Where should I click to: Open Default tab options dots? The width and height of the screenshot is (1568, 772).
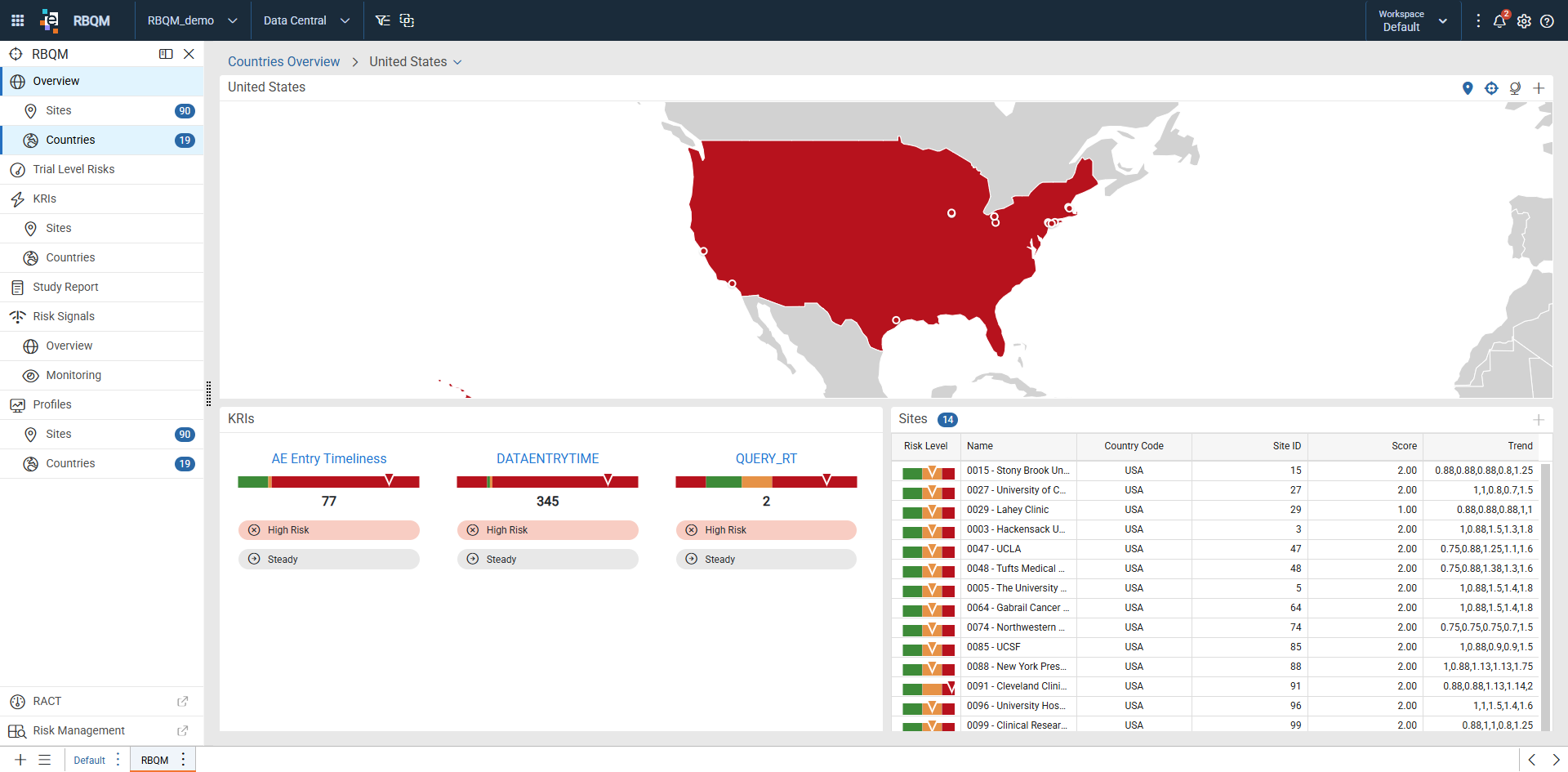click(x=118, y=760)
